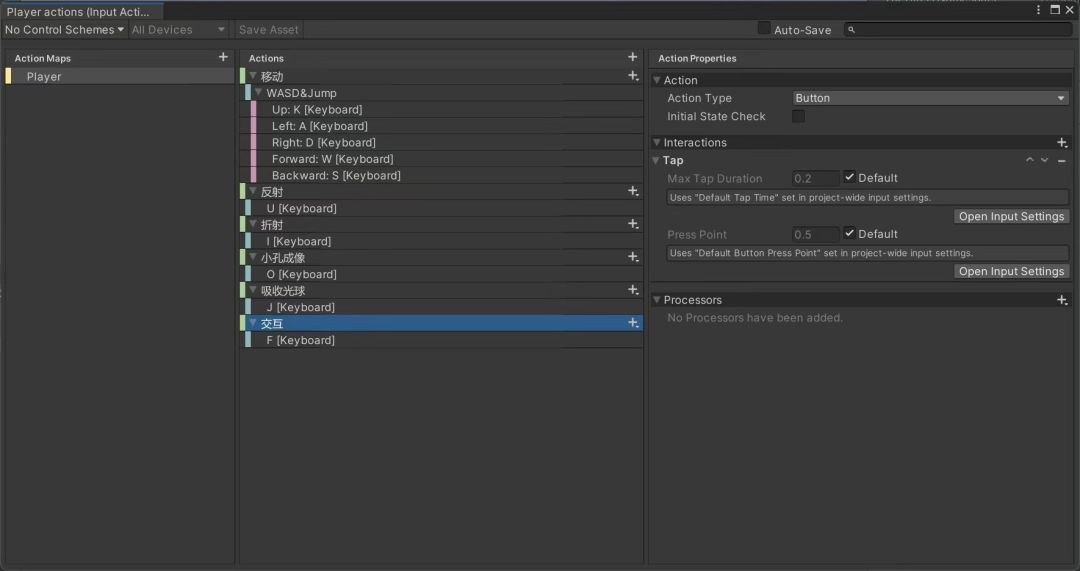Screen dimensions: 1080x571
Task: Add a new interaction with plus icon
Action: pyautogui.click(x=1062, y=143)
